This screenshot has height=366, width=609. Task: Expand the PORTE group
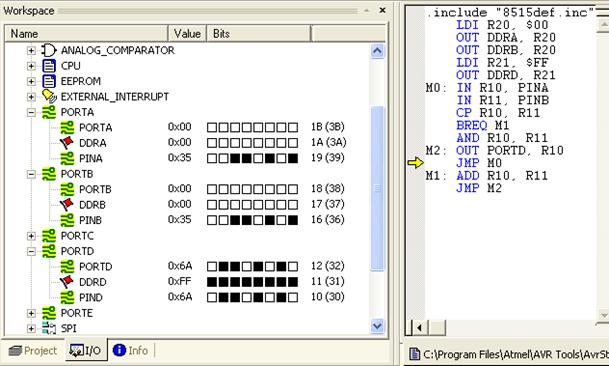click(31, 313)
